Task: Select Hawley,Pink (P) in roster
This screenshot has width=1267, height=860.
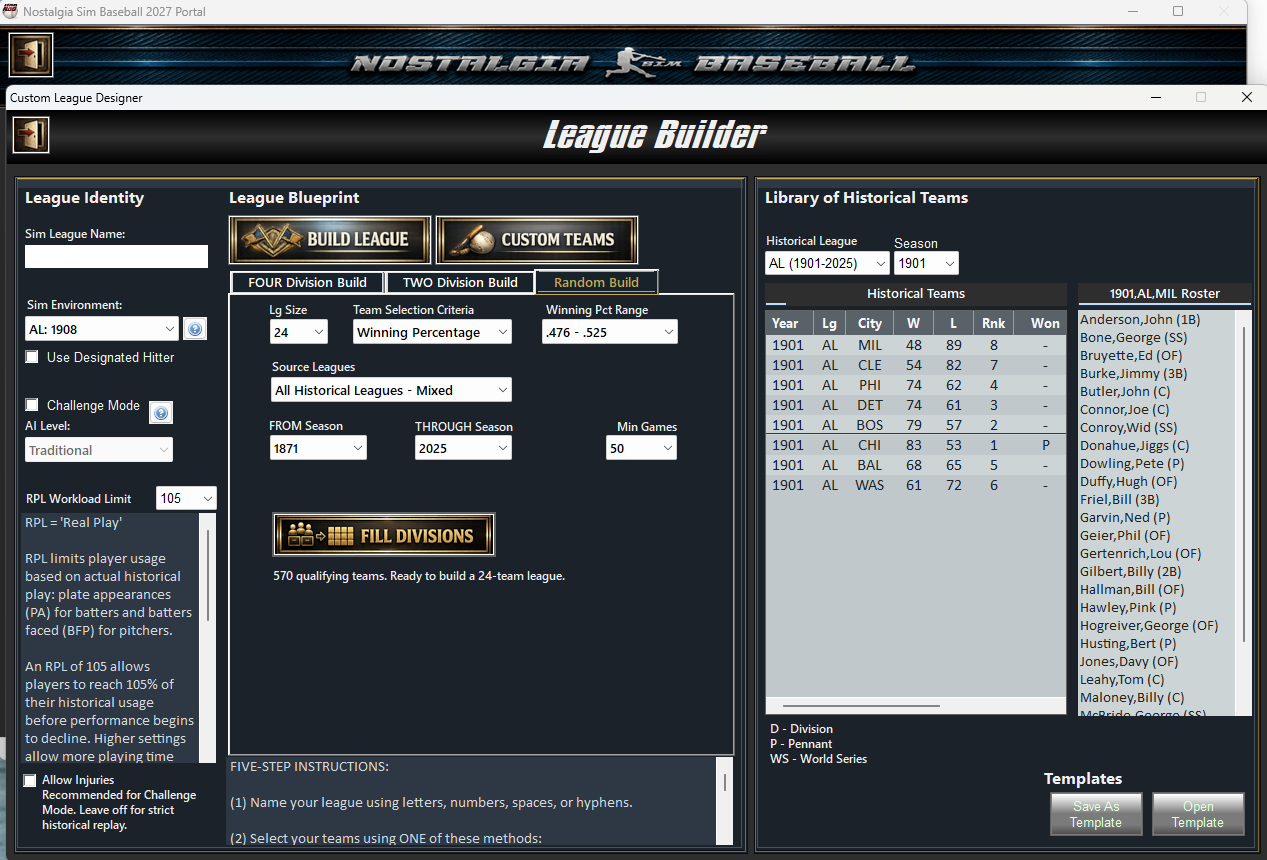Action: pyautogui.click(x=1128, y=608)
